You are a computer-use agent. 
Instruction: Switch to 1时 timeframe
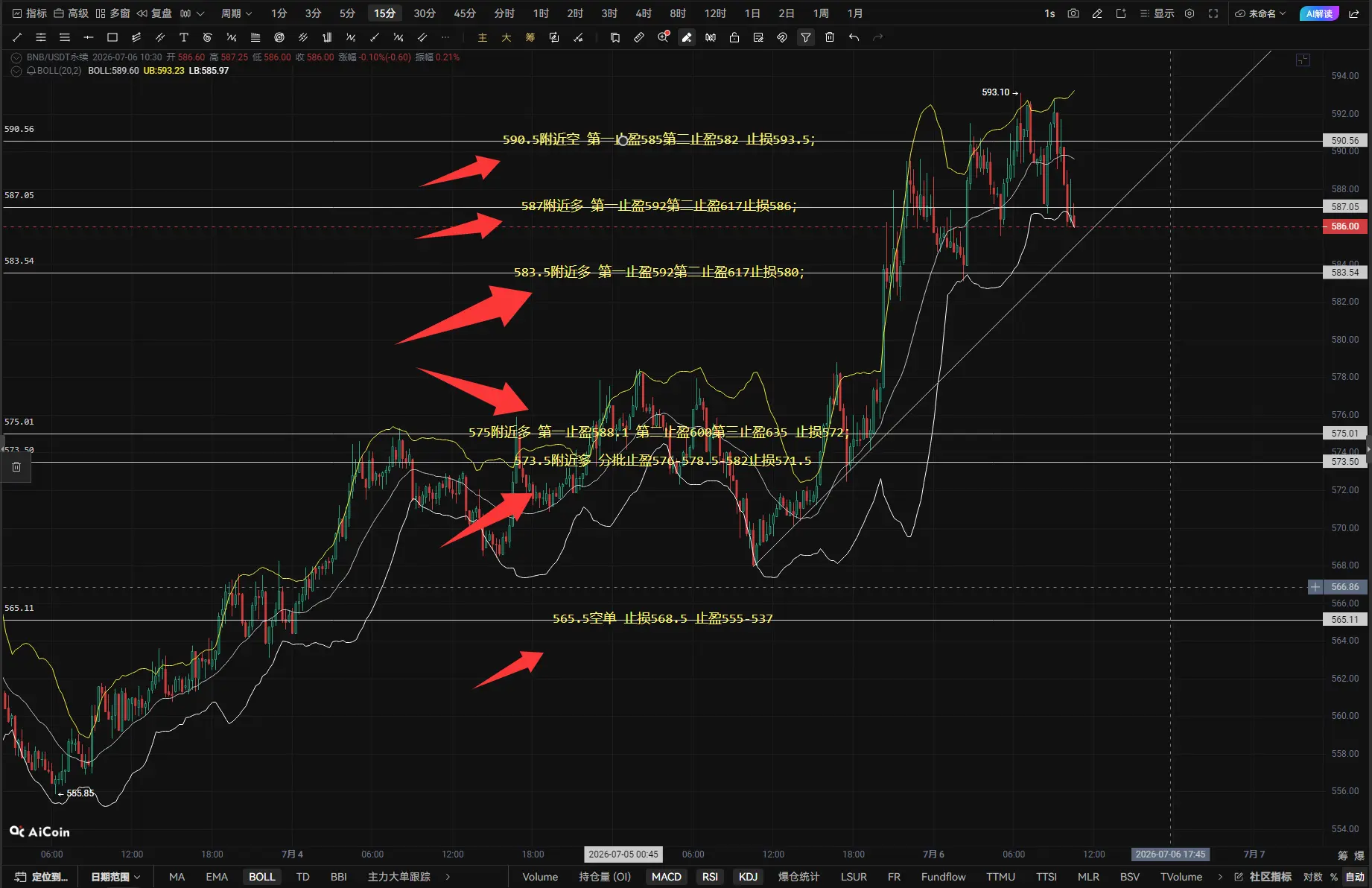tap(541, 13)
